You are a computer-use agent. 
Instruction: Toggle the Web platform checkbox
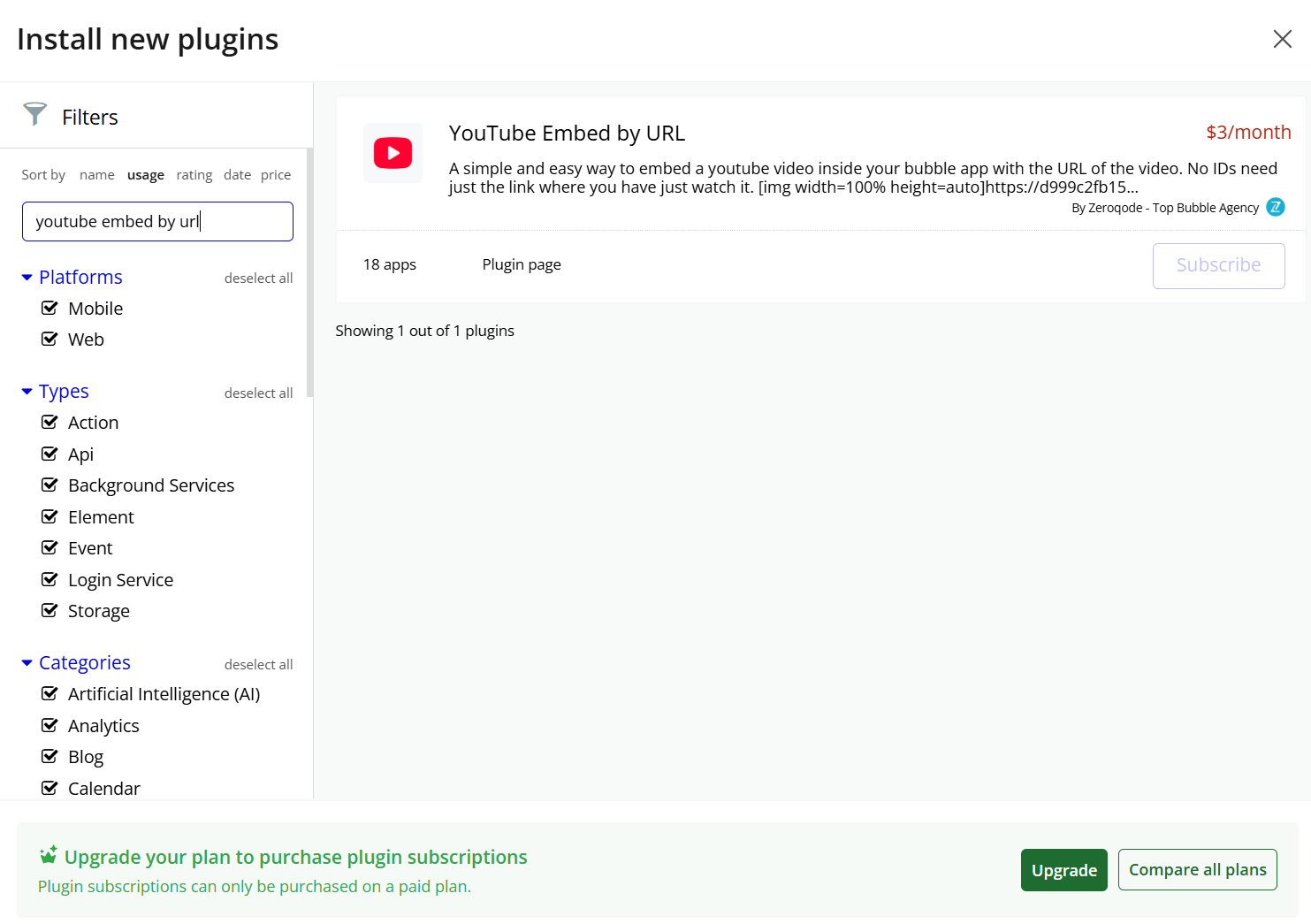point(50,340)
